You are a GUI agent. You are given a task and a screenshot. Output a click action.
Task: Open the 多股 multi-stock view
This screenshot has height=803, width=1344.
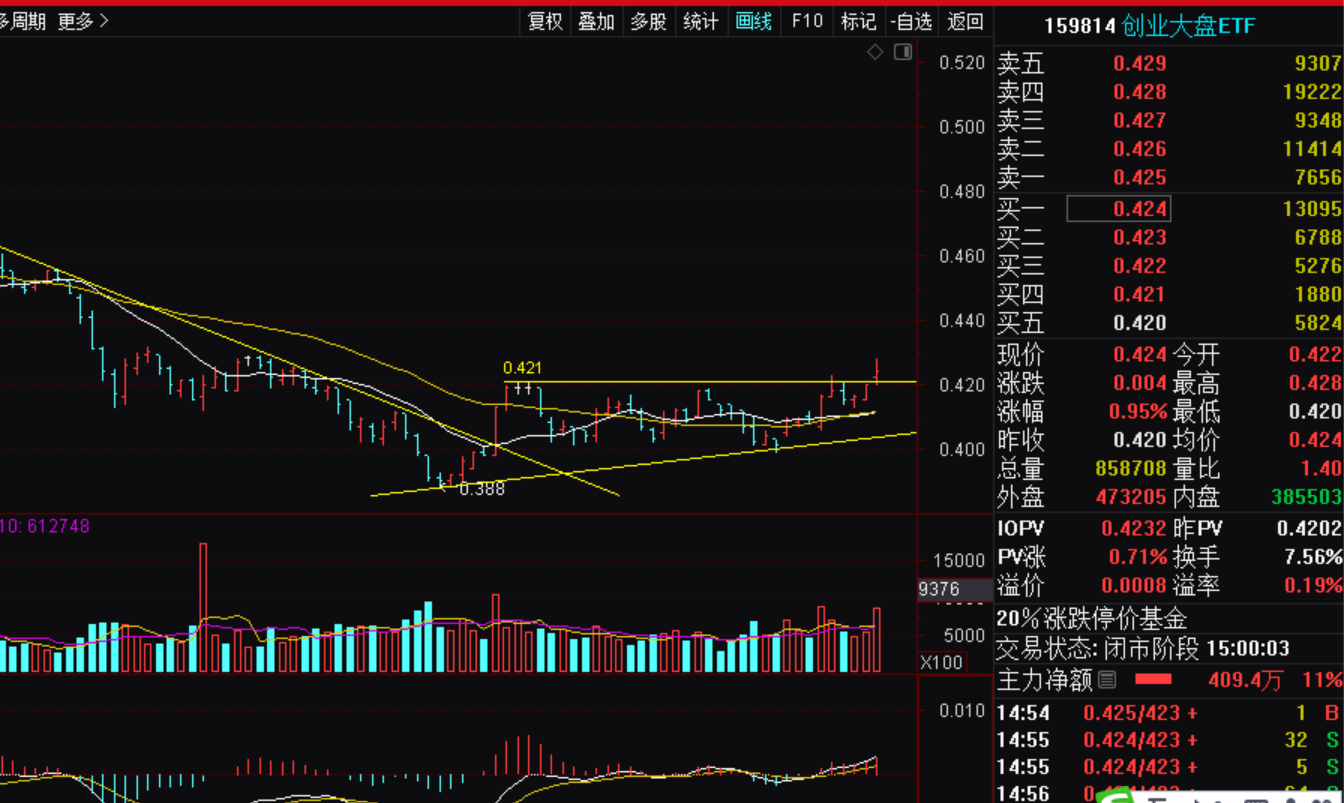(x=649, y=21)
